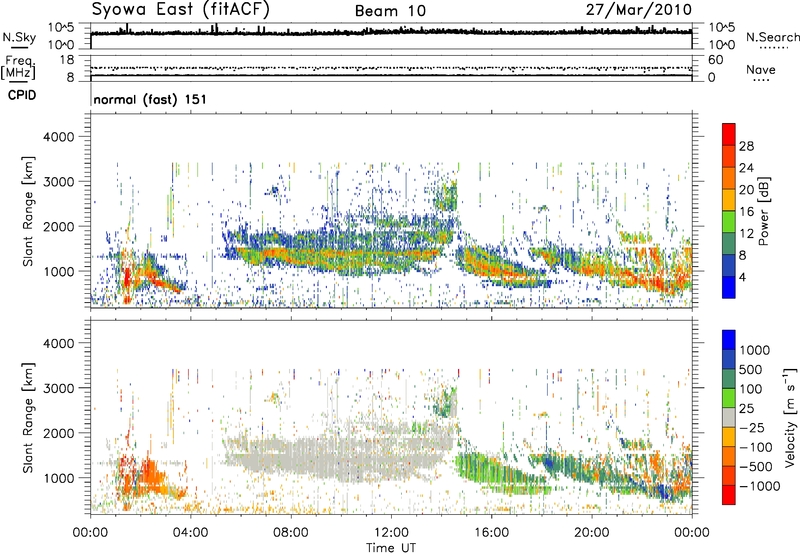800x554 pixels.
Task: Click the "Power [dB]" colorbar title
Action: (764, 211)
